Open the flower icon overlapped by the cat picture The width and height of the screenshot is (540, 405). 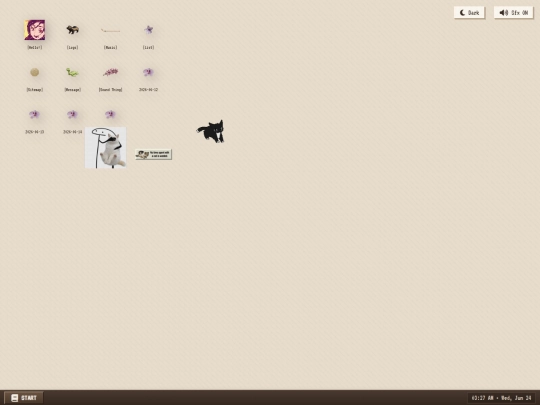[110, 114]
